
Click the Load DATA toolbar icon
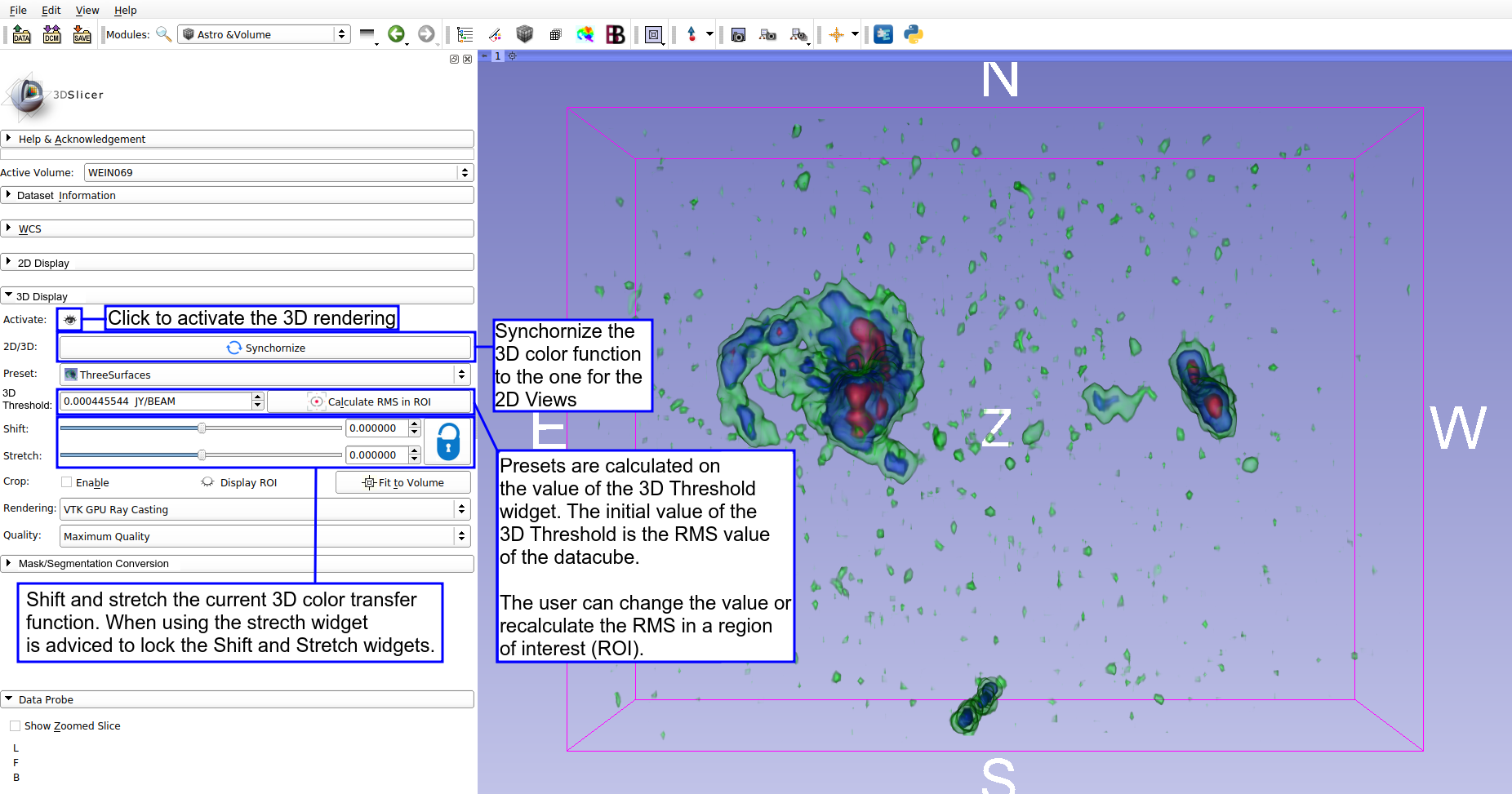pyautogui.click(x=22, y=34)
